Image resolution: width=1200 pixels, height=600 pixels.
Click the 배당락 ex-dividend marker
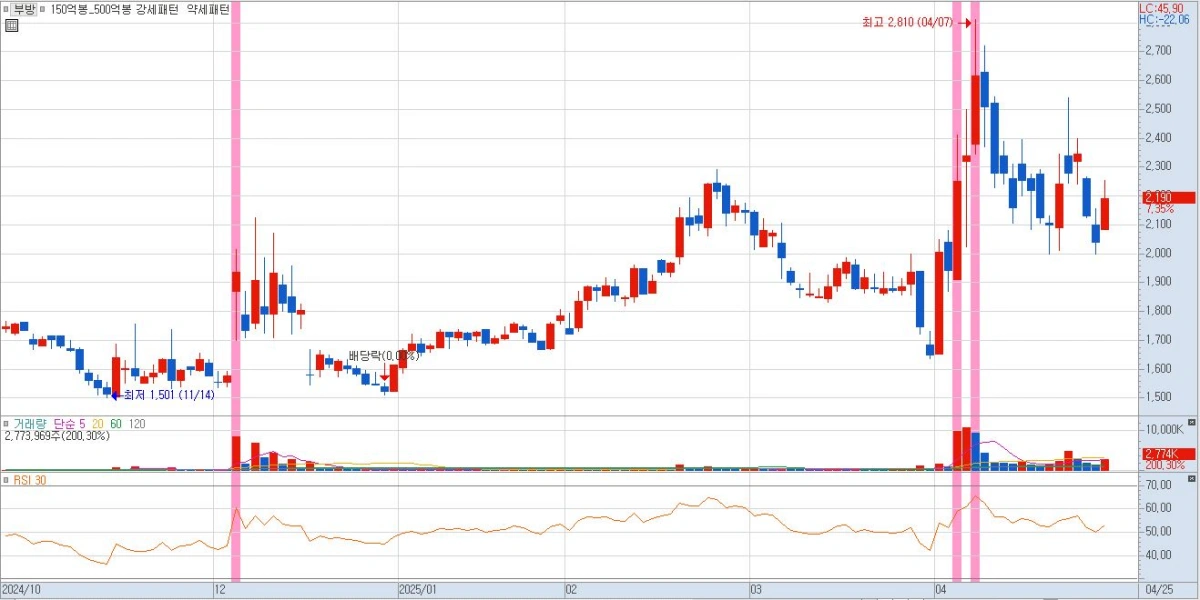click(384, 356)
